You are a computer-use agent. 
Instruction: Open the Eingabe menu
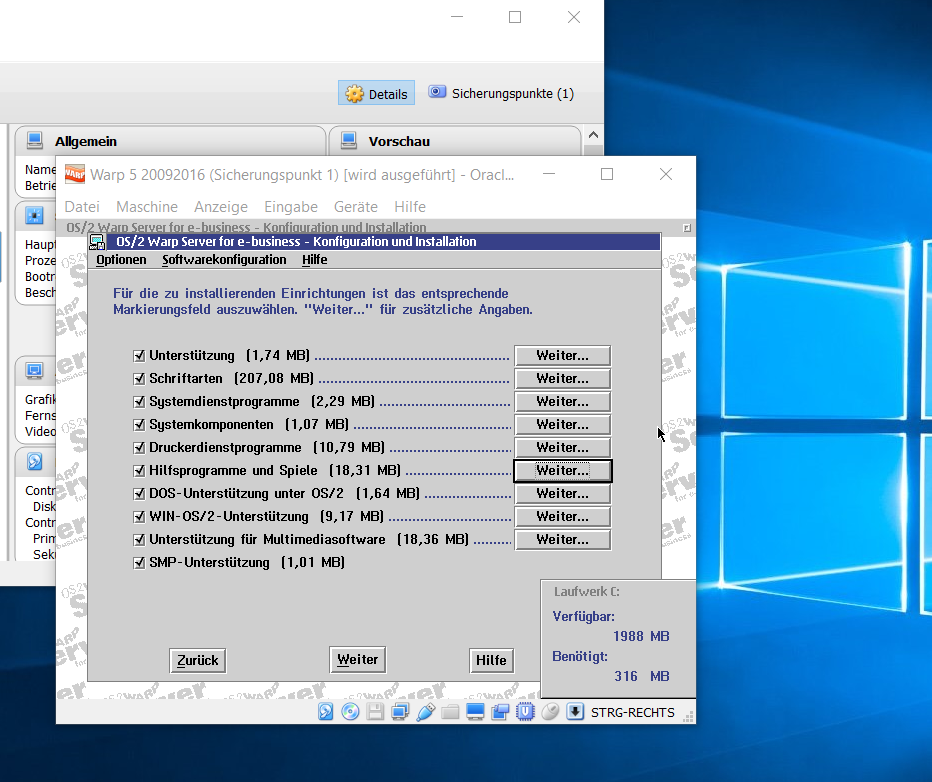[291, 207]
